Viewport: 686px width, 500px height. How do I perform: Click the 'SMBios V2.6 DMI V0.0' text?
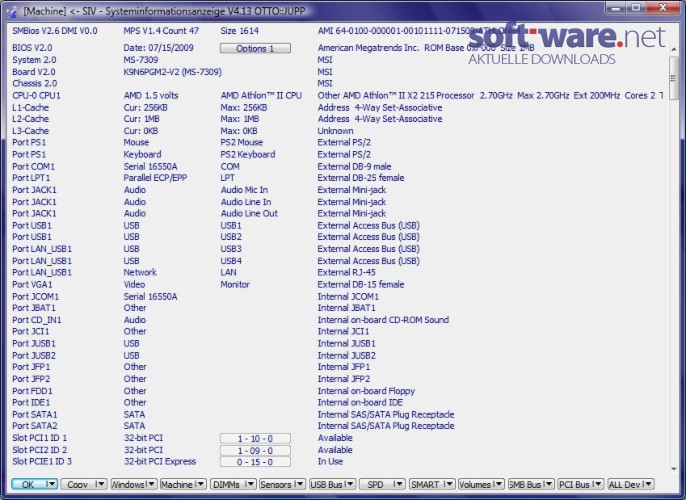55,31
